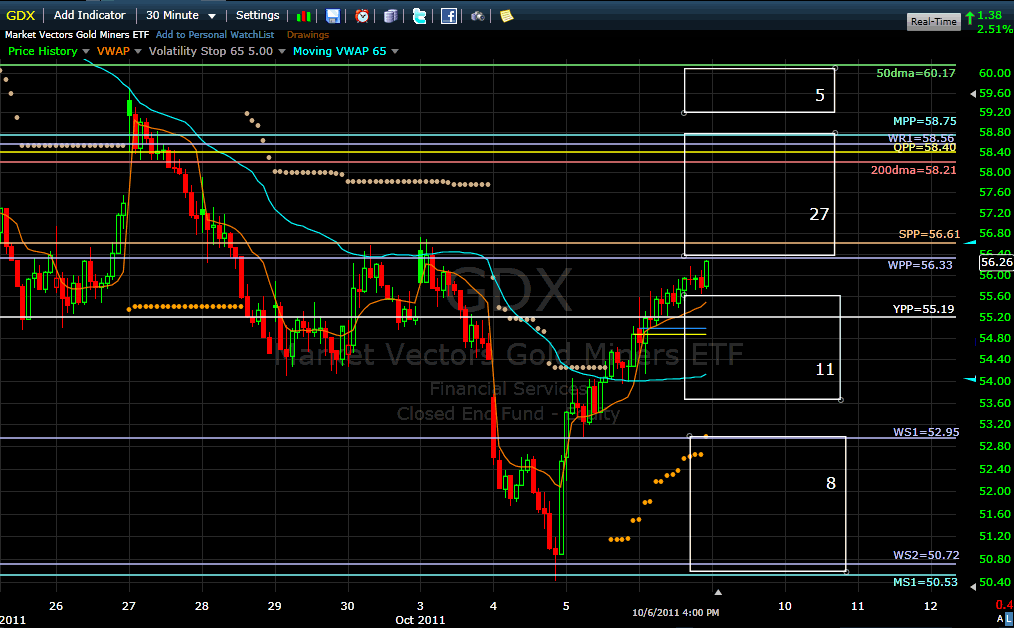Click the time axis triangle marker
This screenshot has width=1014, height=628.
point(717,592)
